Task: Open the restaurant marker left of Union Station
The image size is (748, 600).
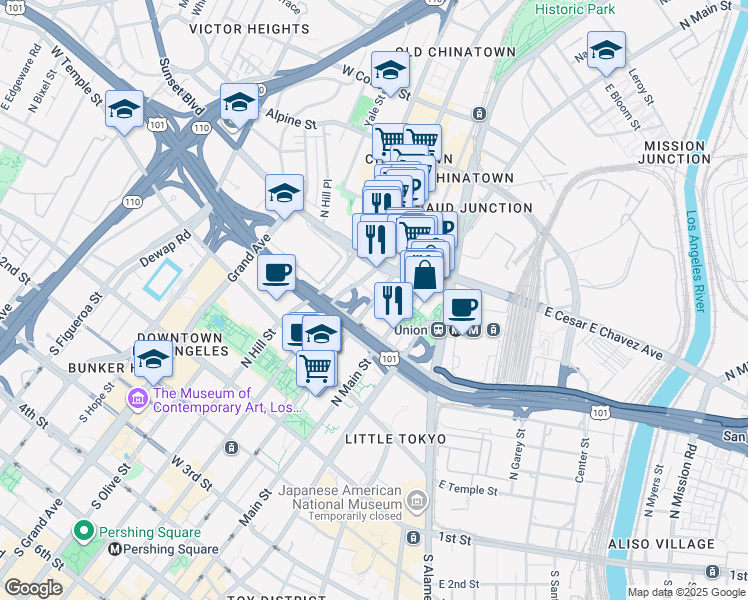Action: [x=393, y=302]
